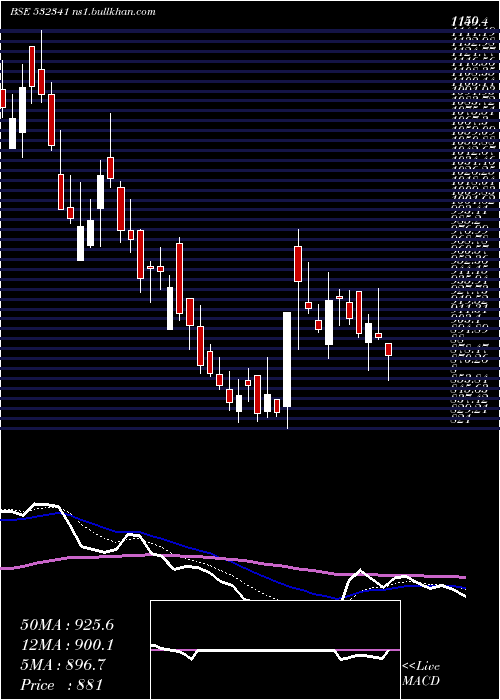The height and width of the screenshot is (700, 500).
Task: Click the Price : 881 label
Action: [62, 685]
